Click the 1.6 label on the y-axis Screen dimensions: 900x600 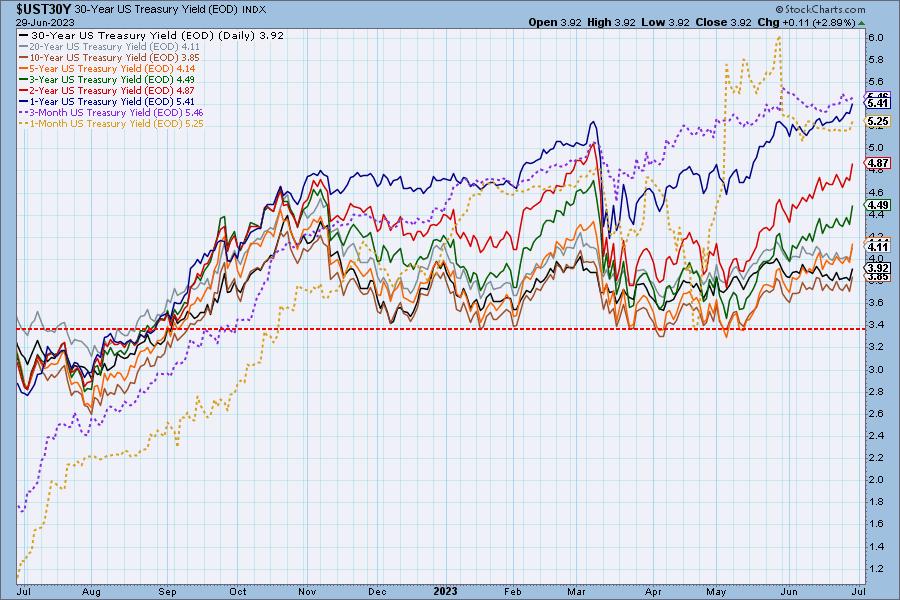coord(875,524)
